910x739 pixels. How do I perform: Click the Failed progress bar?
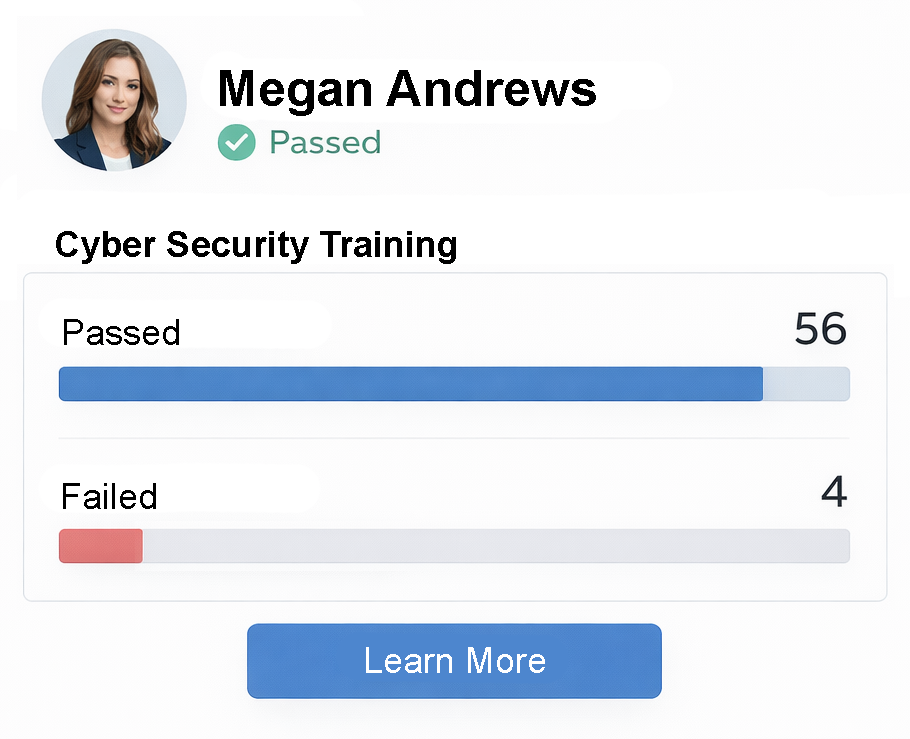[x=454, y=546]
